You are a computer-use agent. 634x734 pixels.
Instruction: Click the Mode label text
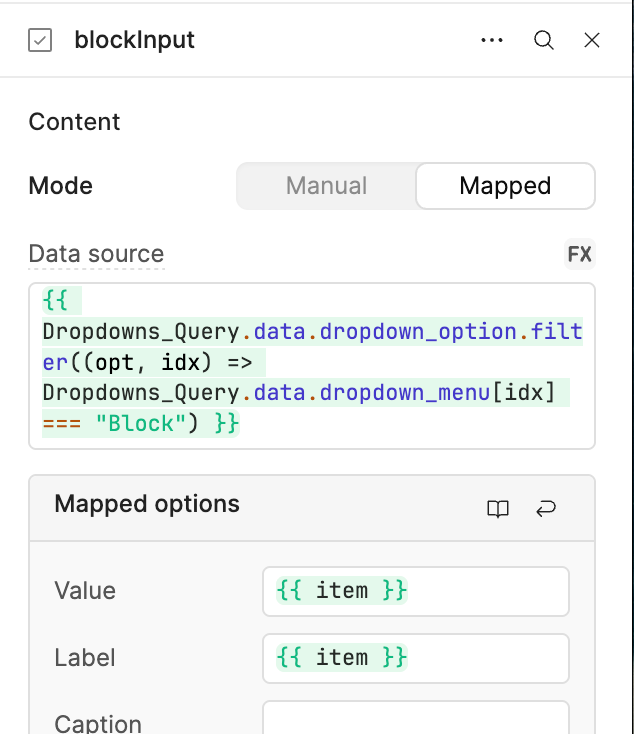pyautogui.click(x=60, y=186)
